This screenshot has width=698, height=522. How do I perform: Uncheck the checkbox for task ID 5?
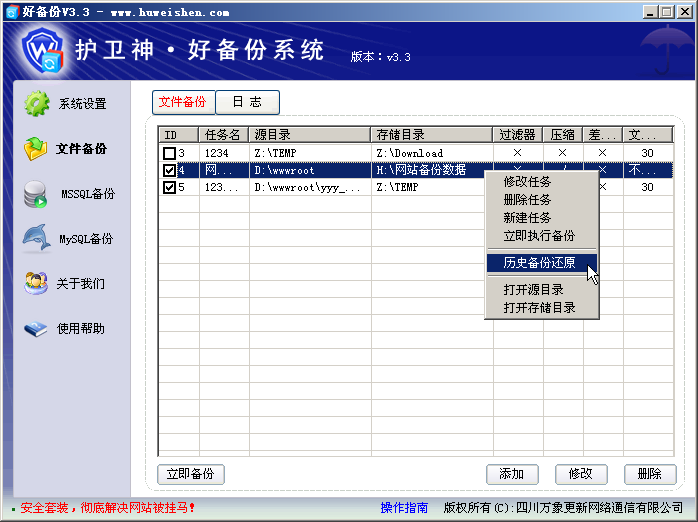coord(169,187)
